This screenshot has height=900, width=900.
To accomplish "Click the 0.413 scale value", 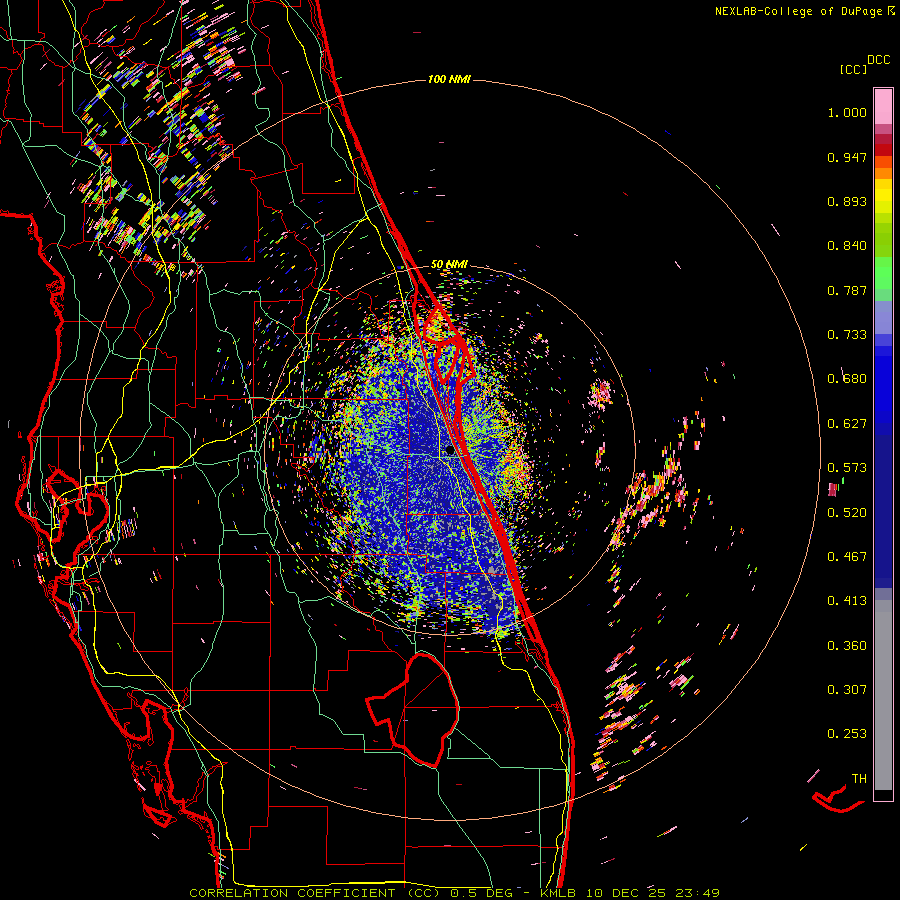I will 847,601.
